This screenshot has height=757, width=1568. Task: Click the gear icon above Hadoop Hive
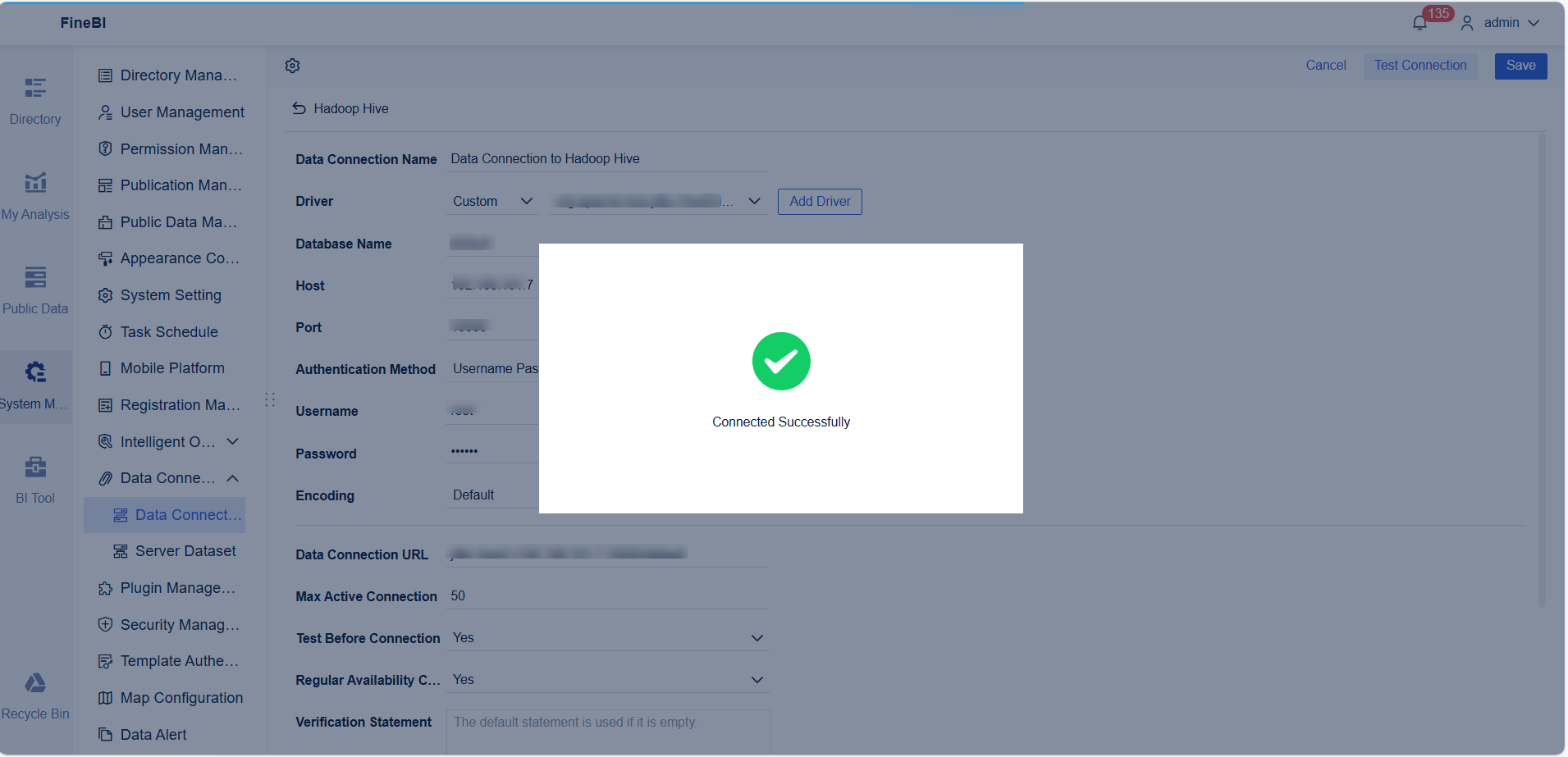point(292,66)
